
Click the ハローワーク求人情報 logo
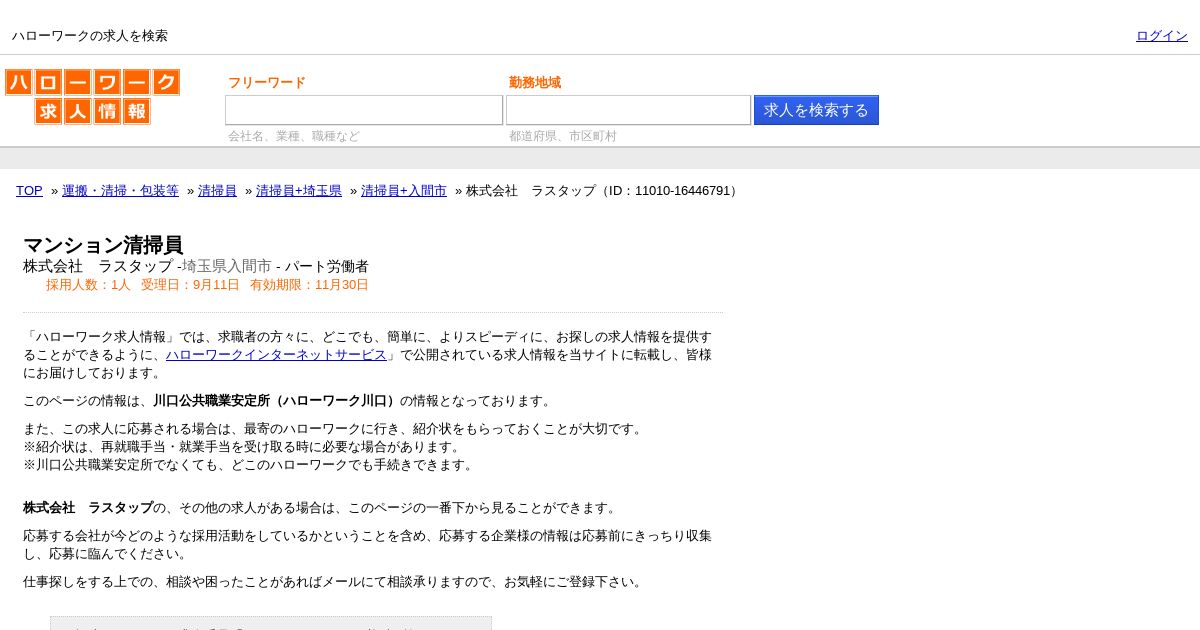pos(92,97)
